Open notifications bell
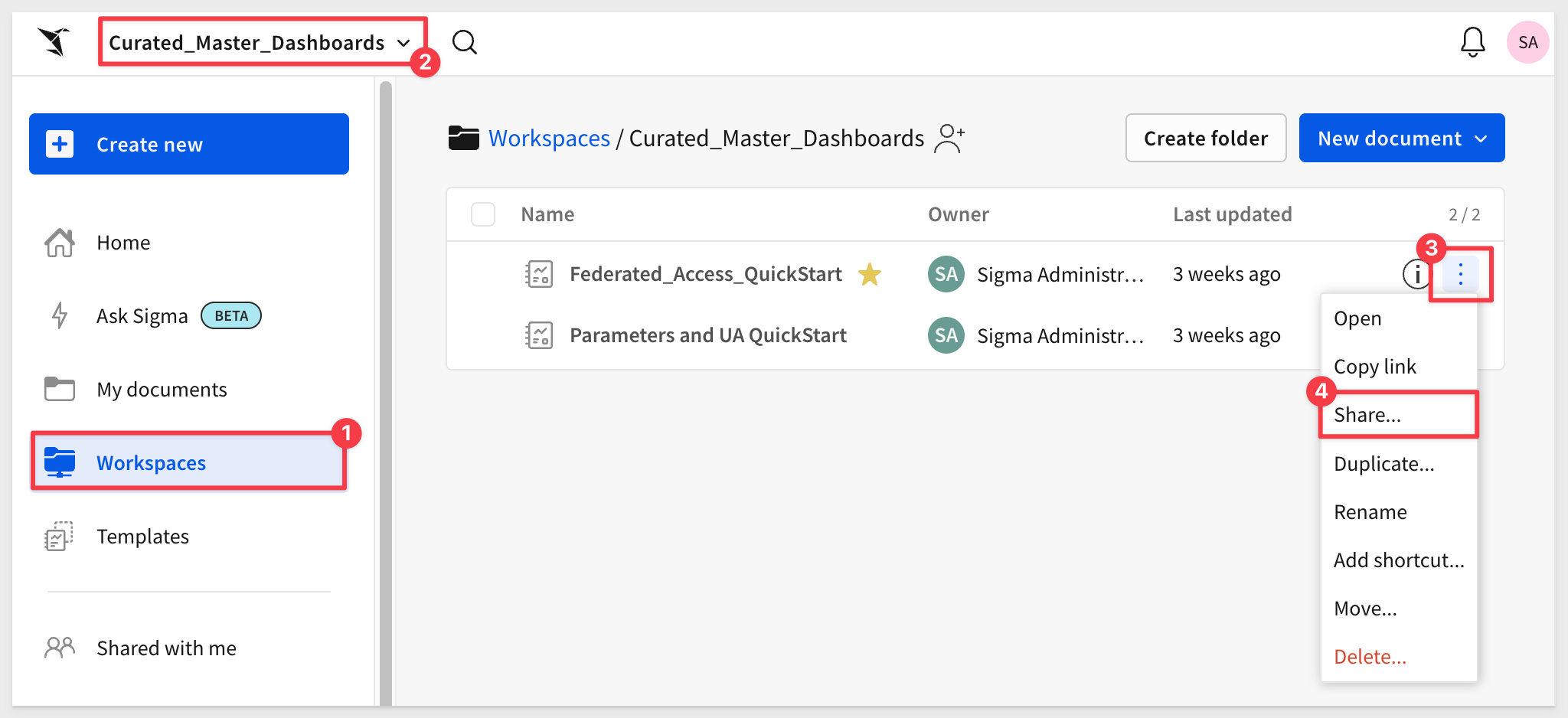Image resolution: width=1568 pixels, height=718 pixels. 1472,42
